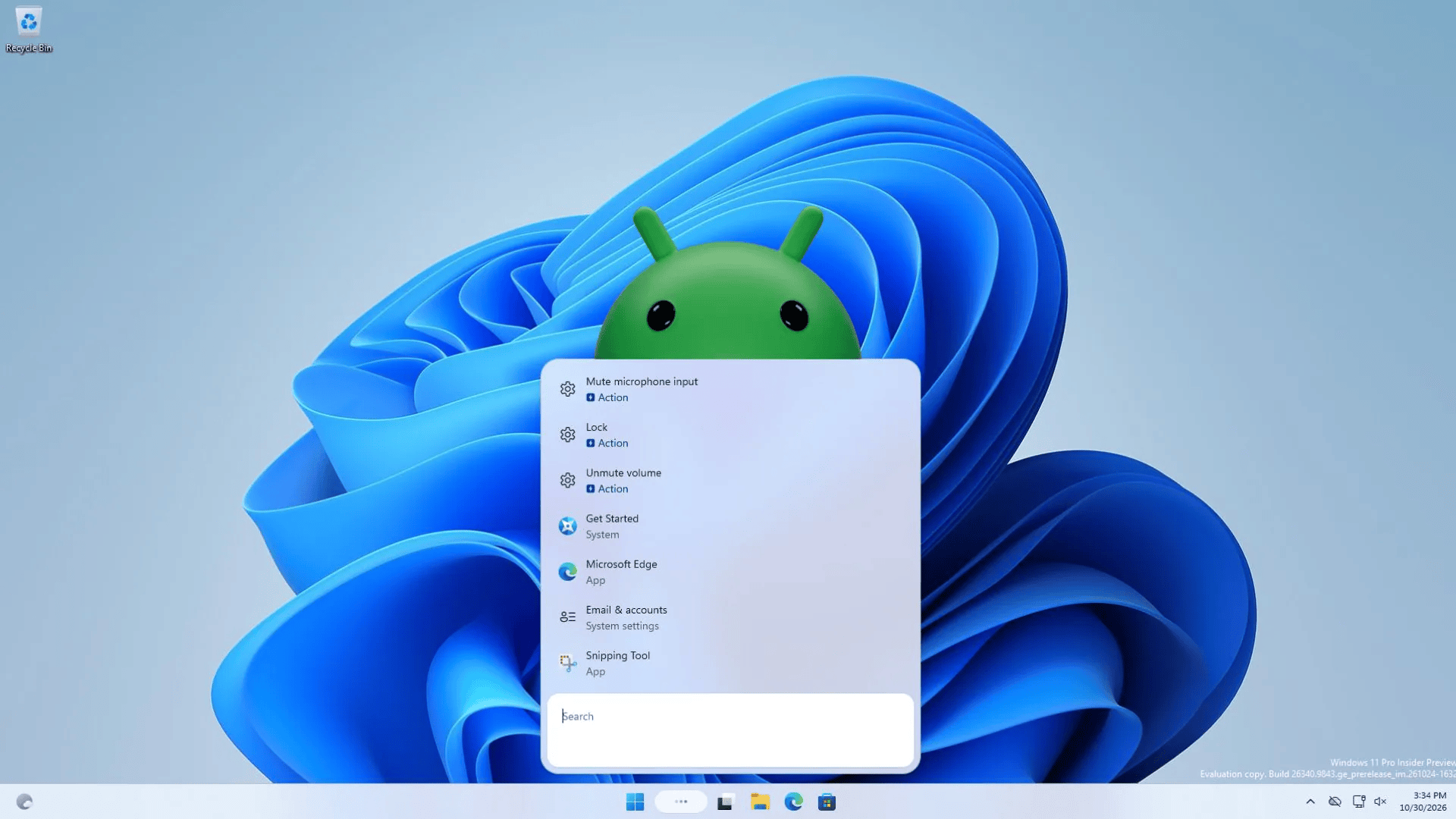Choose the Email & accounts result text

tap(626, 610)
